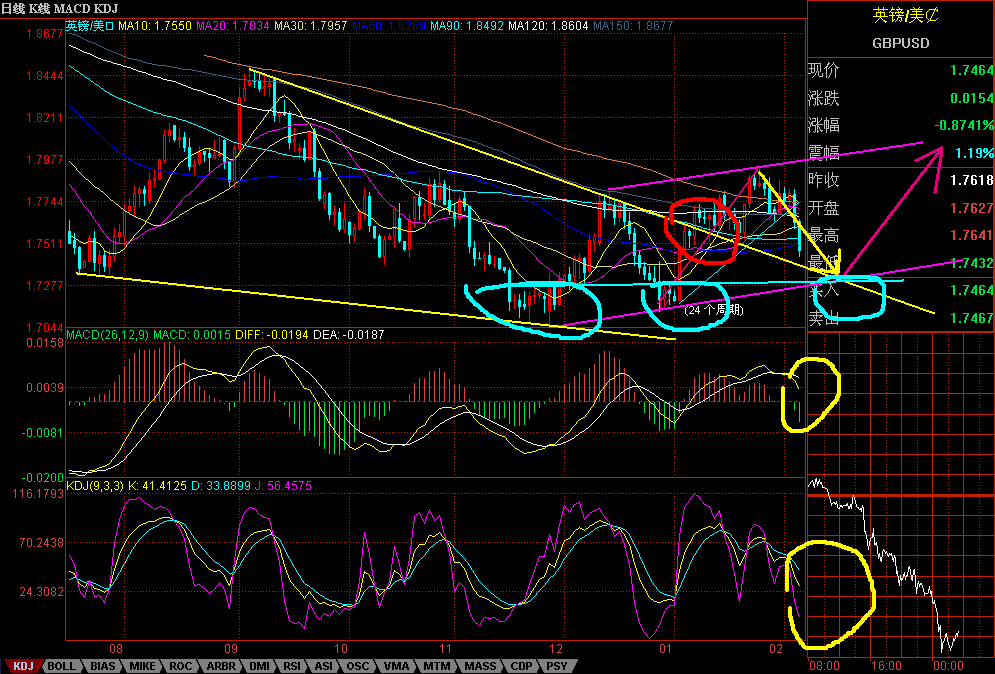Select the MIKE indicator tab
995x674 pixels.
(142, 666)
